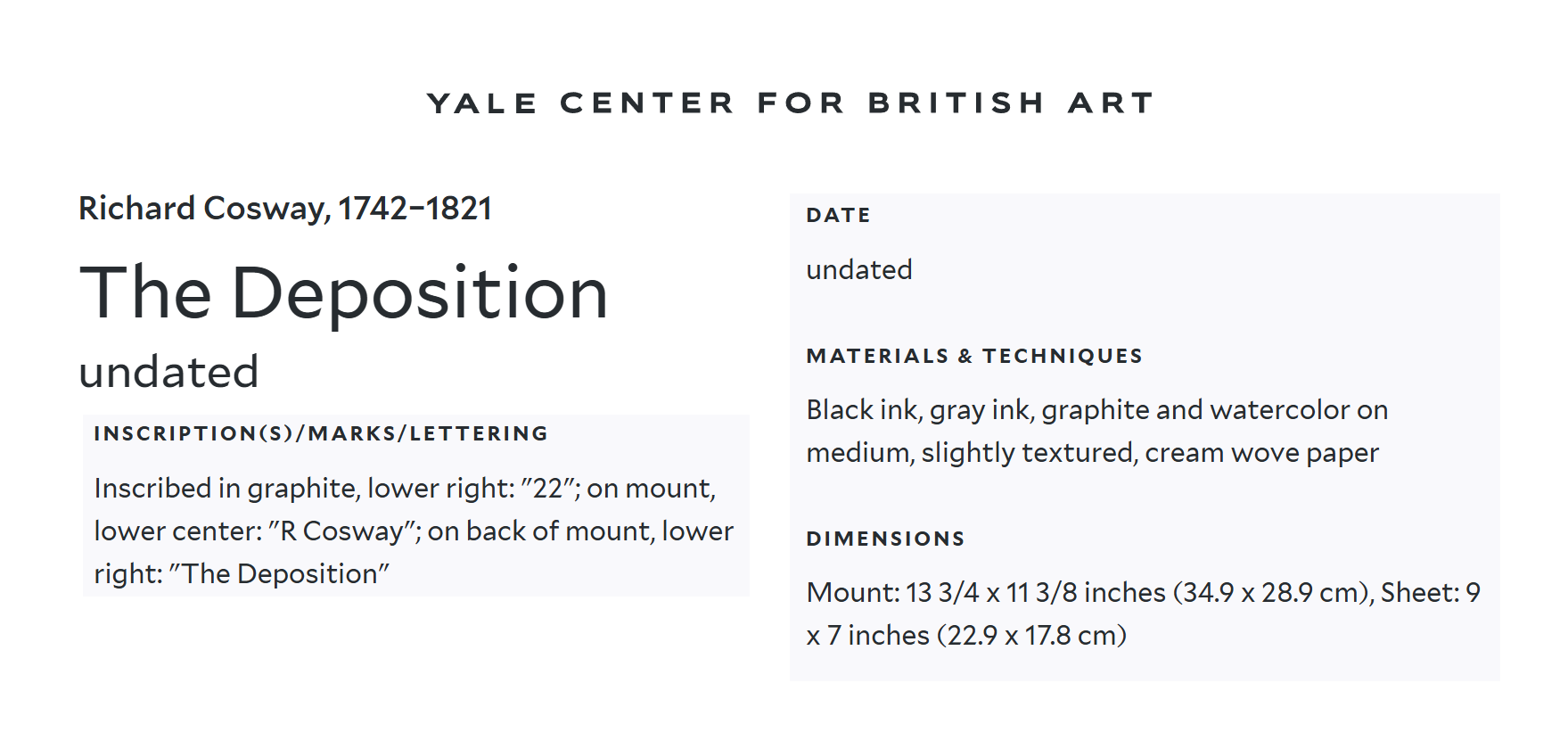
Task: Click the large "The Deposition" title heading
Action: coord(343,293)
